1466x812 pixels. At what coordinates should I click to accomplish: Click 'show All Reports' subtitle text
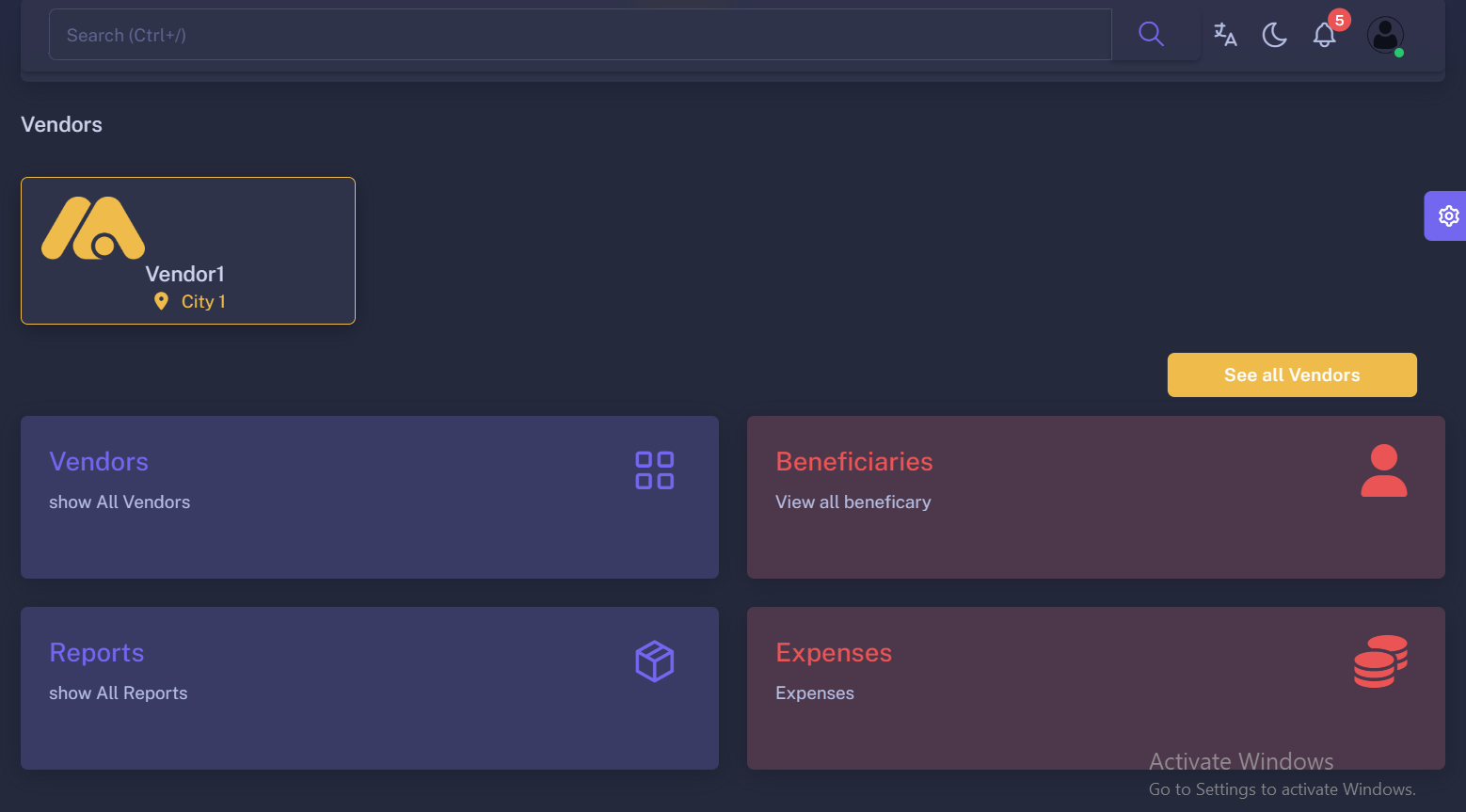119,693
